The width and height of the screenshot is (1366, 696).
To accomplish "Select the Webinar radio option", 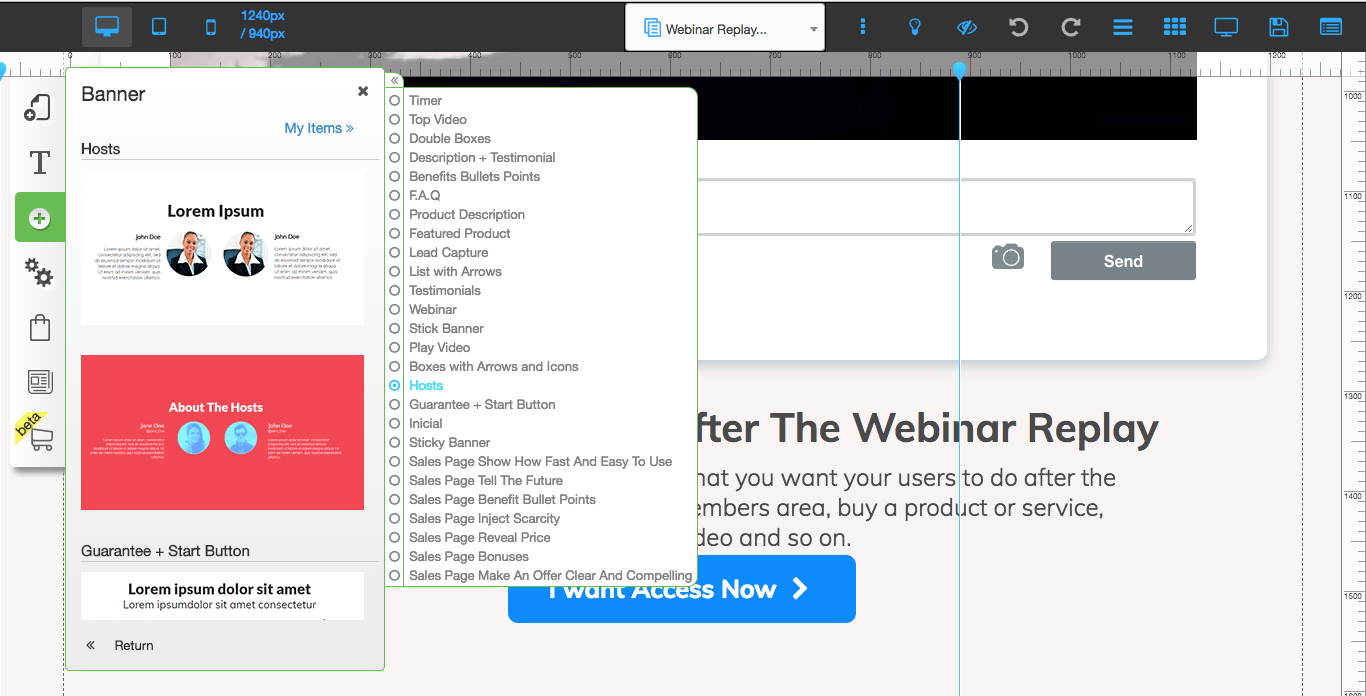I will click(x=395, y=309).
